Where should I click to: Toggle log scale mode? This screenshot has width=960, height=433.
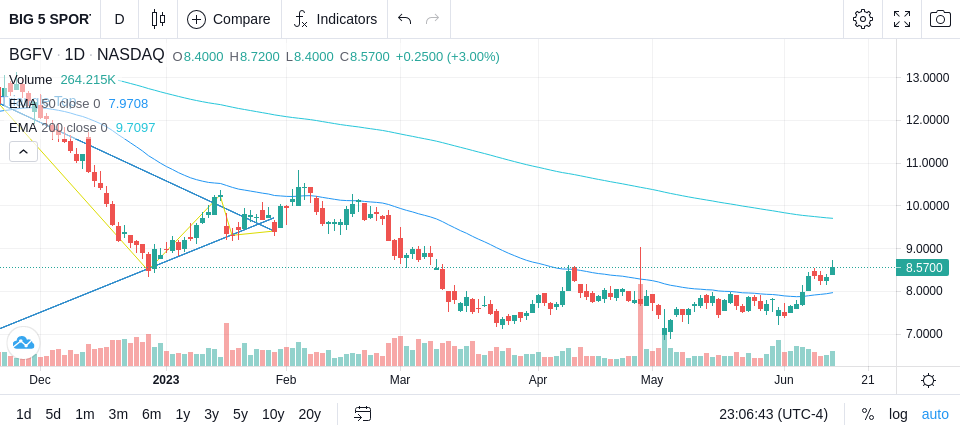tap(898, 415)
